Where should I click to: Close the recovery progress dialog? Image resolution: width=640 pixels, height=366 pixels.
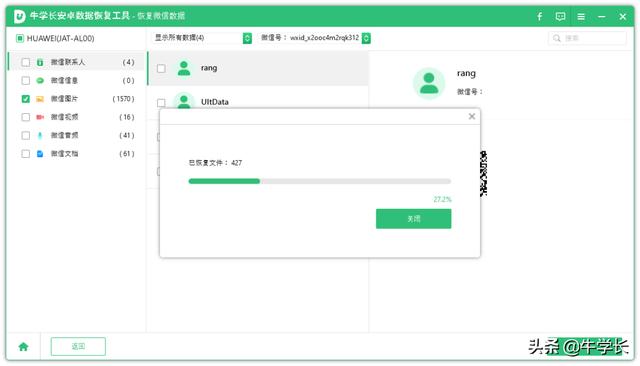click(x=471, y=116)
